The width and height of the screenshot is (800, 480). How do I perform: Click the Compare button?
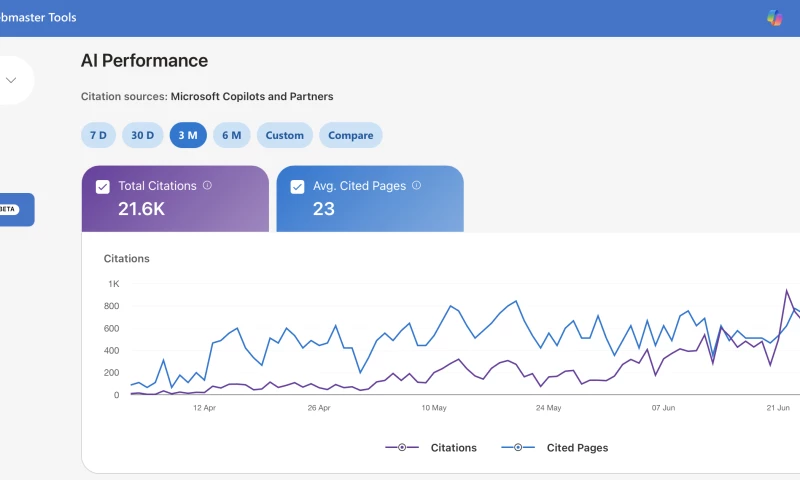tap(351, 135)
